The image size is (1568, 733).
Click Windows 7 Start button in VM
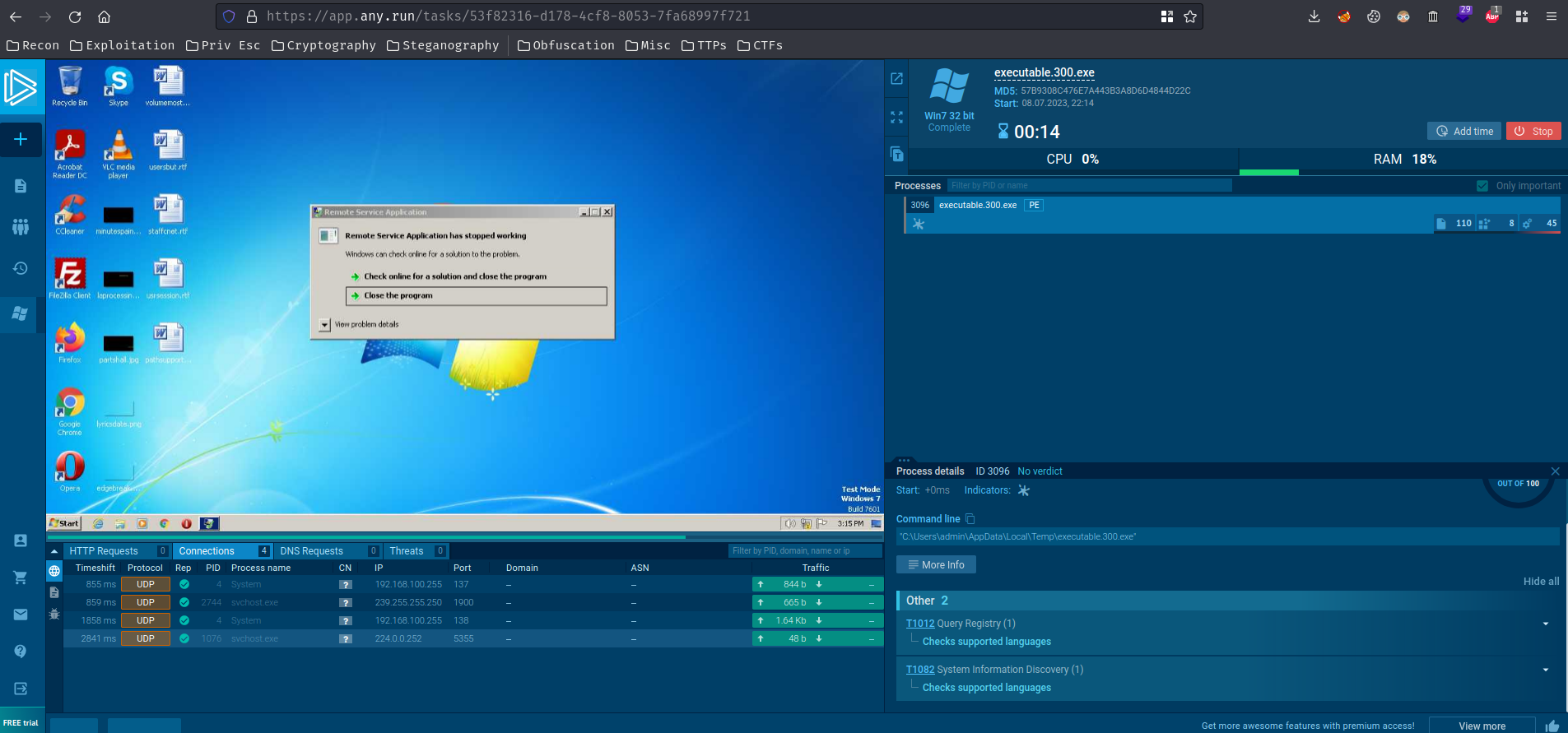pyautogui.click(x=64, y=523)
